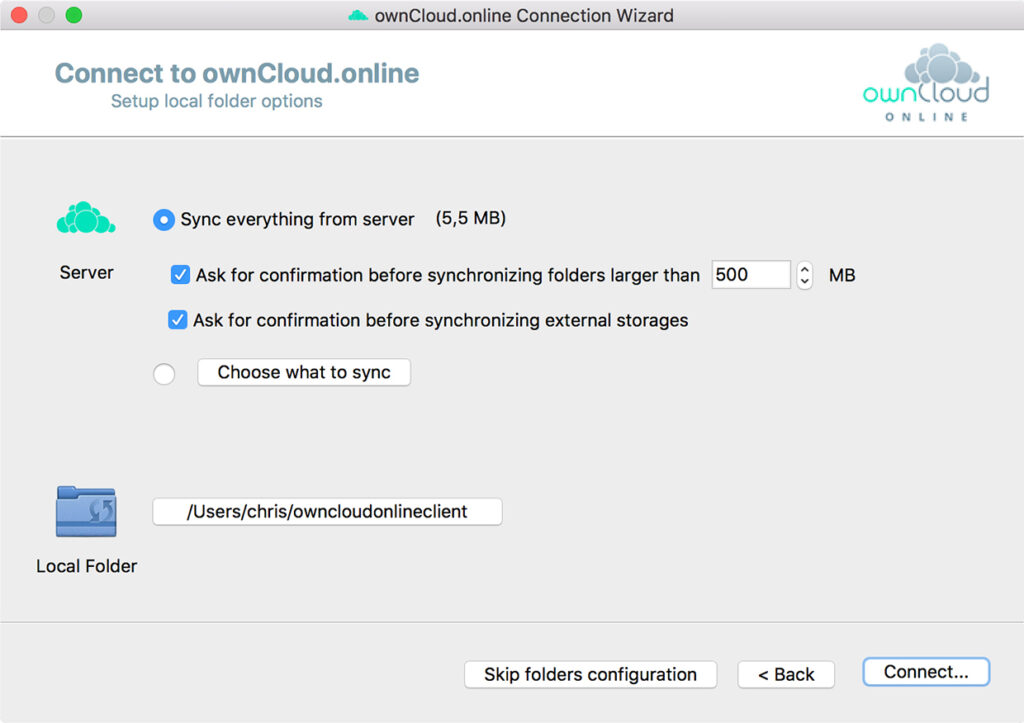Viewport: 1024px width, 723px height.
Task: Select the radio button beside Choose what to sync
Action: pyautogui.click(x=164, y=374)
